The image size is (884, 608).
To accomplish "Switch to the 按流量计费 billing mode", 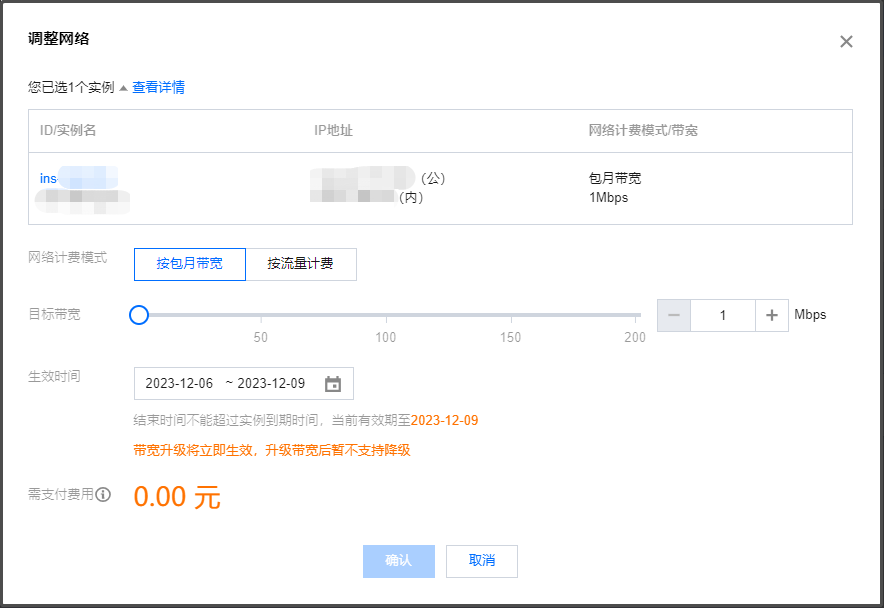I will pyautogui.click(x=300, y=265).
